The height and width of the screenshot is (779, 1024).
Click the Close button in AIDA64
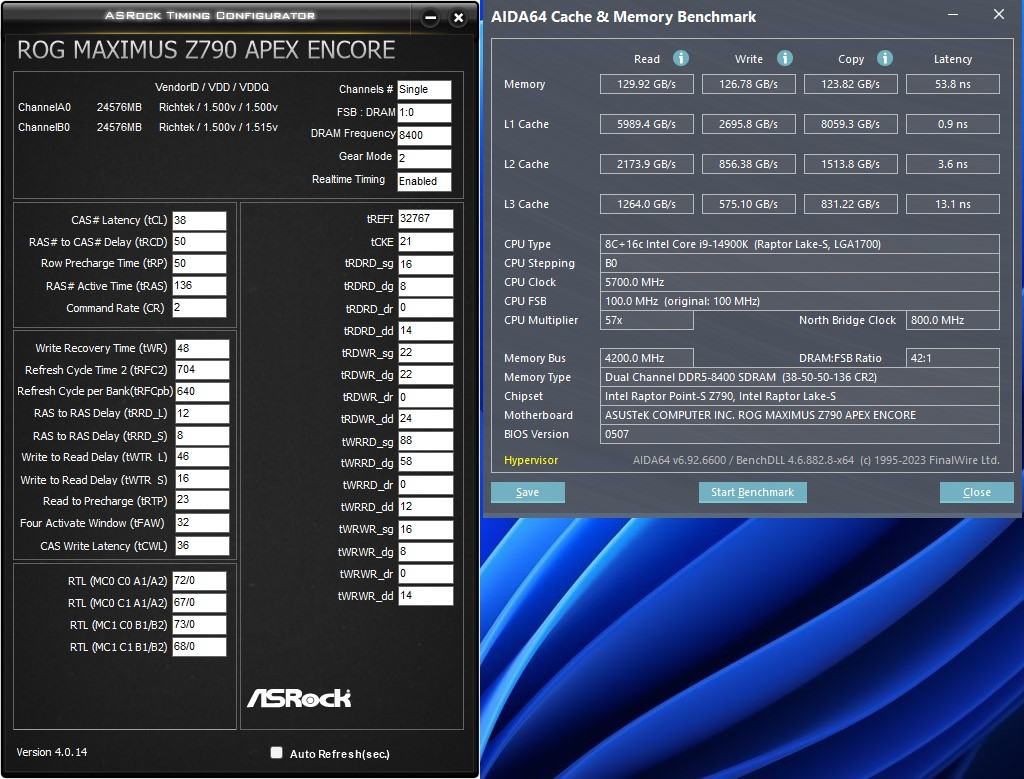point(976,492)
